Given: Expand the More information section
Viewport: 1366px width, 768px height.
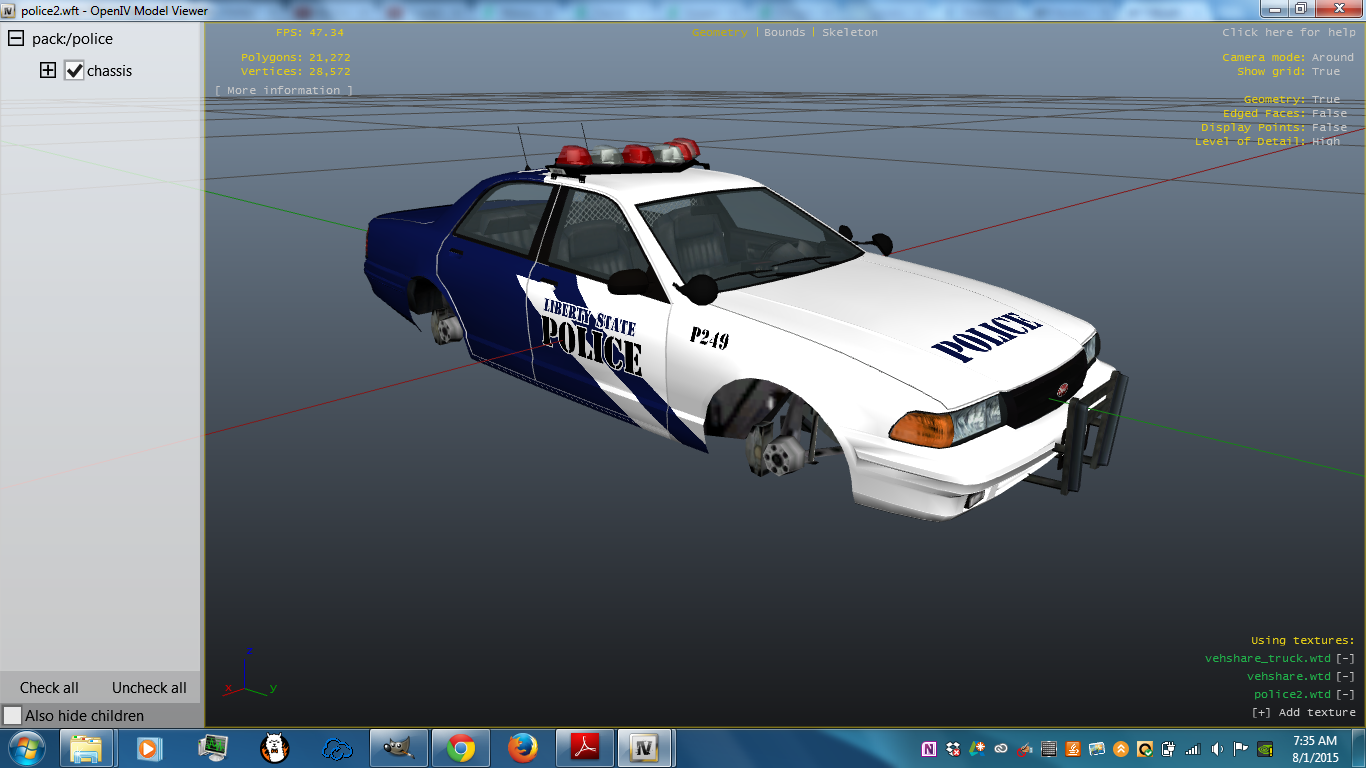Looking at the screenshot, I should tap(284, 90).
